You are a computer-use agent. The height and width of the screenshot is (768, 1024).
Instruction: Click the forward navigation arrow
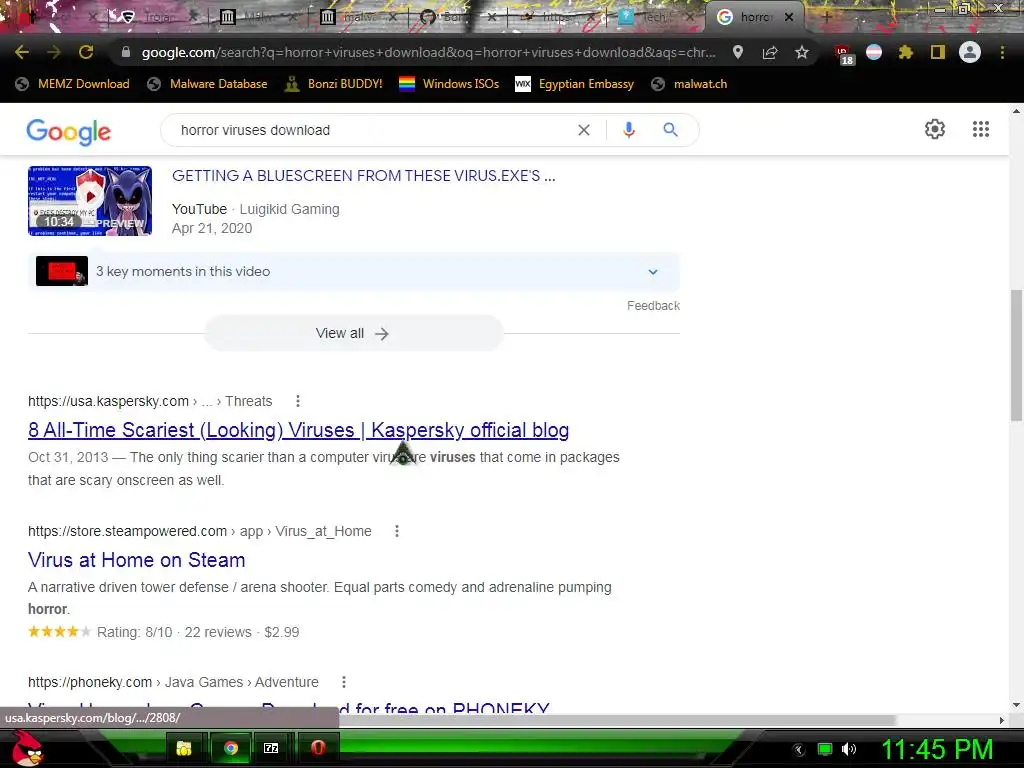point(54,52)
